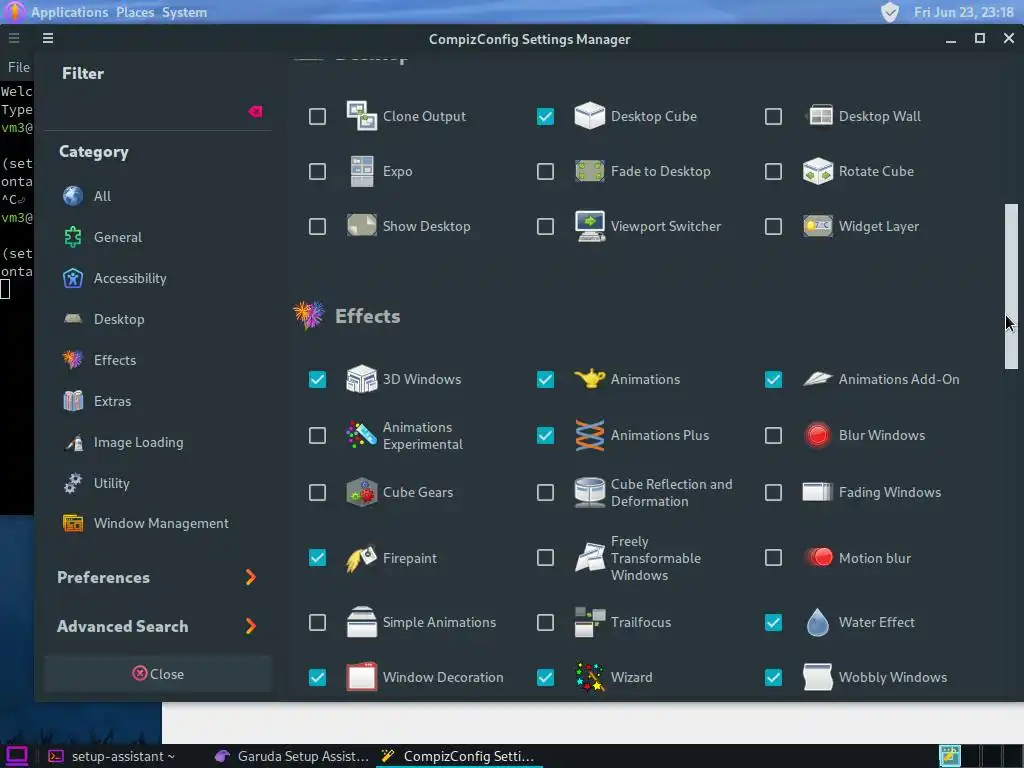This screenshot has width=1024, height=768.
Task: Click the Motion blur plugin icon
Action: tap(818, 558)
